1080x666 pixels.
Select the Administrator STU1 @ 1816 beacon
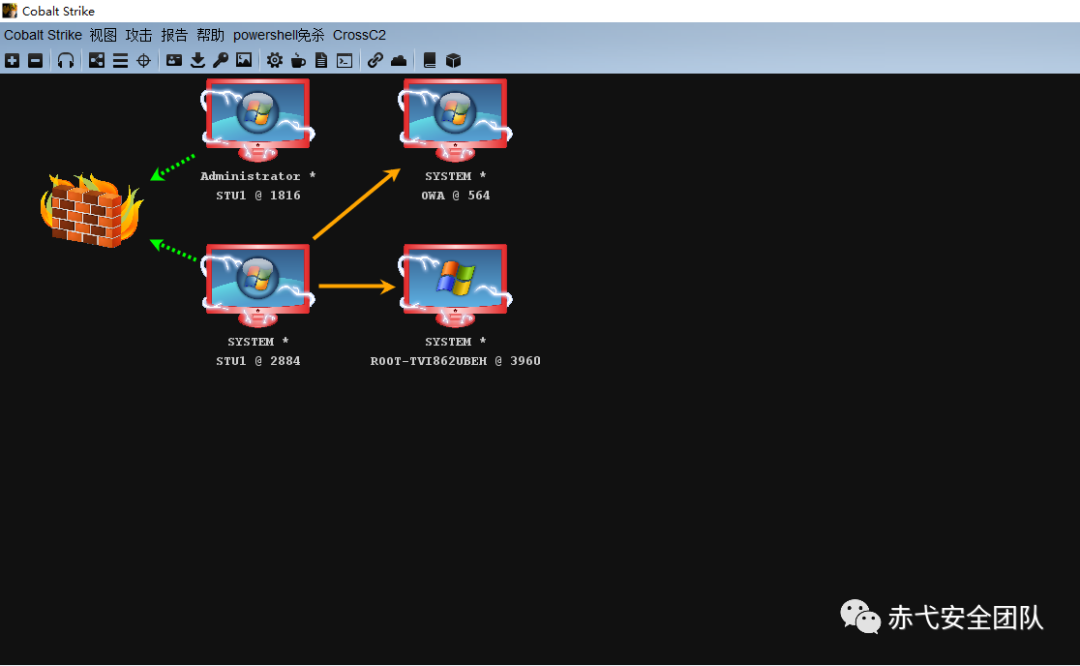pyautogui.click(x=258, y=118)
